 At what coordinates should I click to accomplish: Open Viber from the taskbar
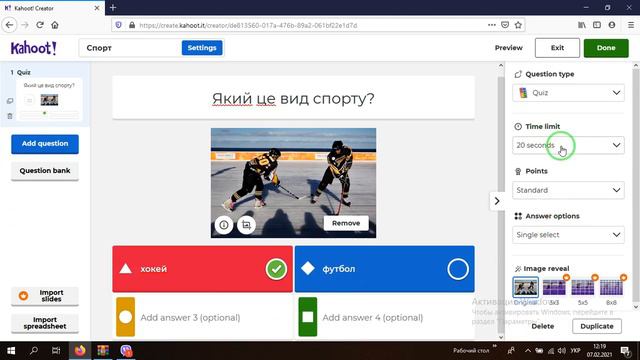coord(126,351)
